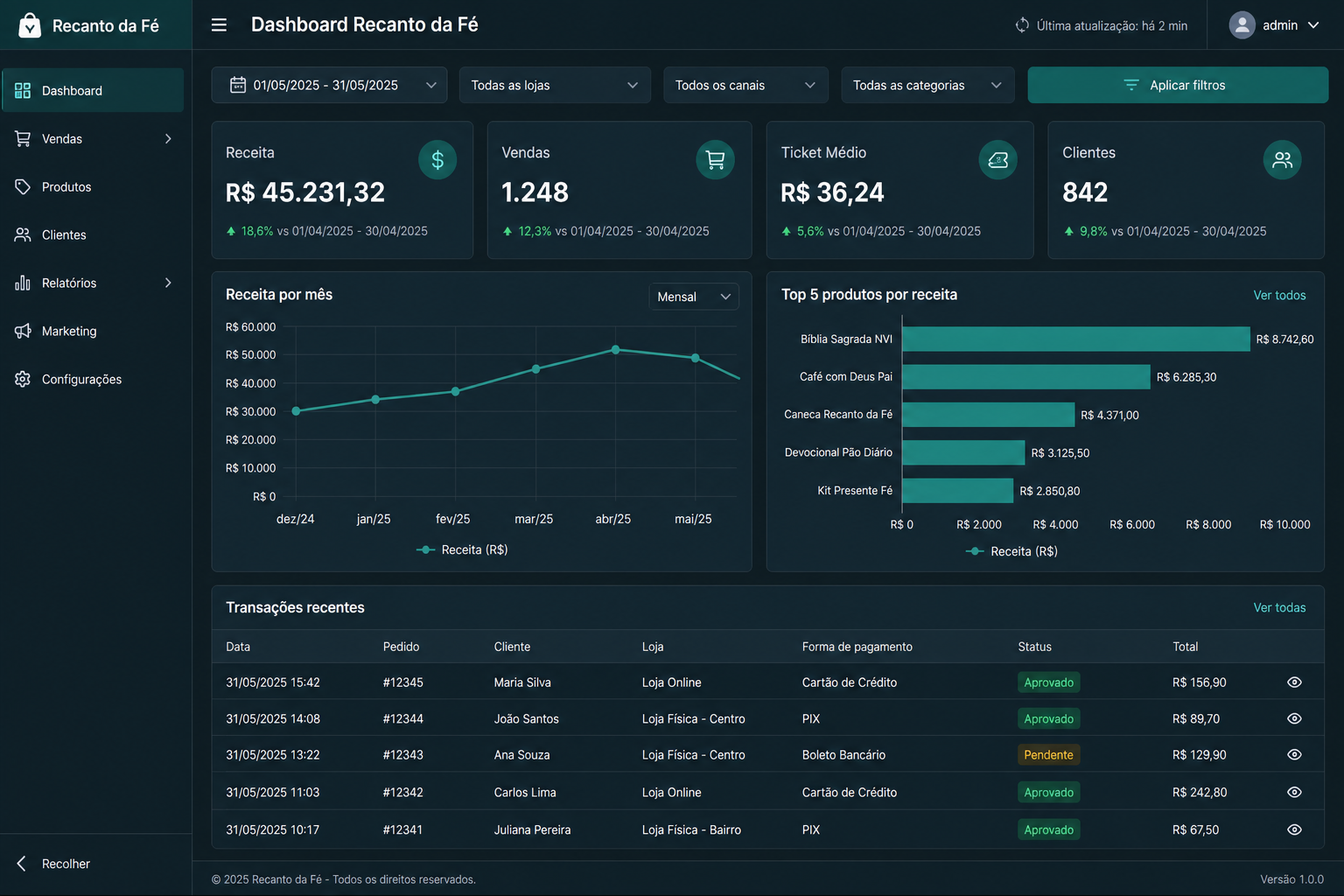Click the calendar icon in date filter
Viewport: 1344px width, 896px height.
(237, 85)
